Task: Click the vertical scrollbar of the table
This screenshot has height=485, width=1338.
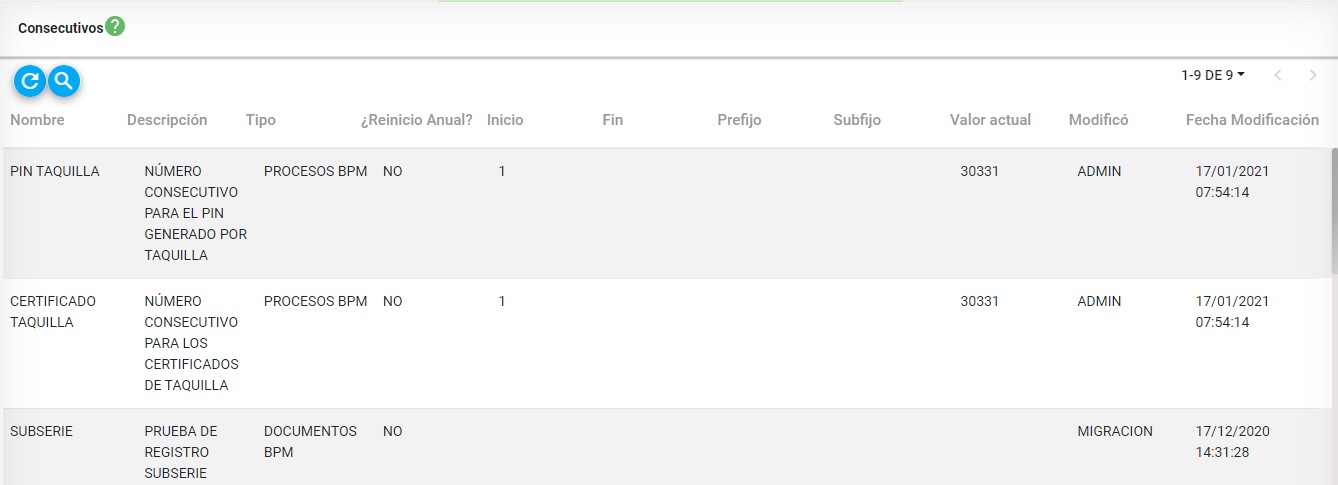Action: point(1333,210)
